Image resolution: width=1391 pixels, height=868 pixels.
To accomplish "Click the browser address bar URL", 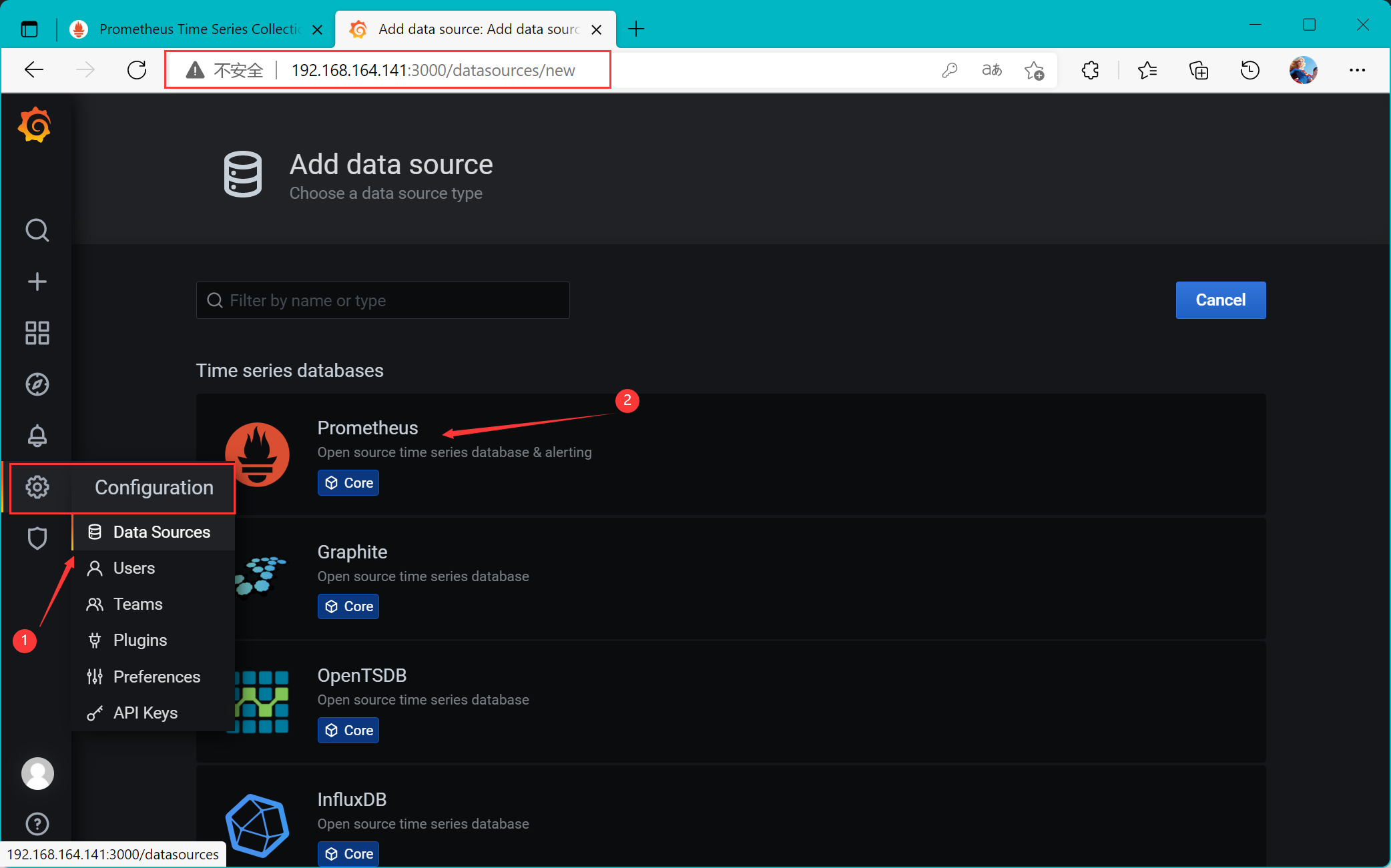I will pyautogui.click(x=433, y=70).
